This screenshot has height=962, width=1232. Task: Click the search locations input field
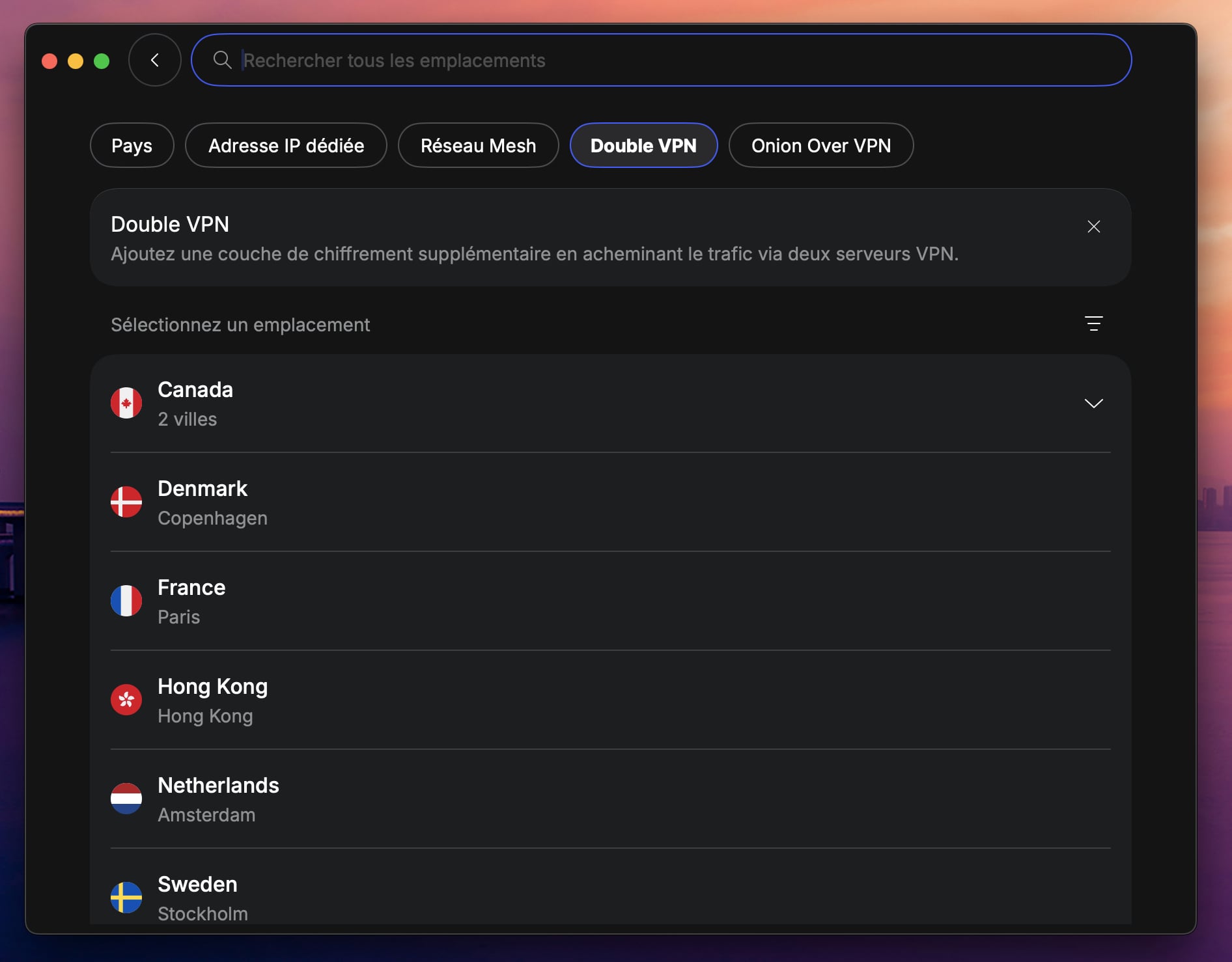click(586, 60)
